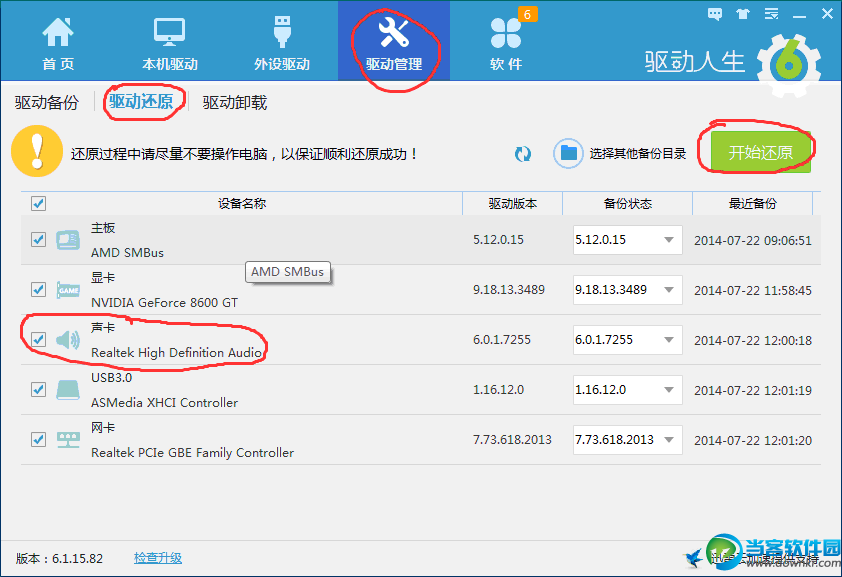The width and height of the screenshot is (842, 577).
Task: Expand the 9.18.13.3489 backup version dropdown
Action: coord(628,290)
